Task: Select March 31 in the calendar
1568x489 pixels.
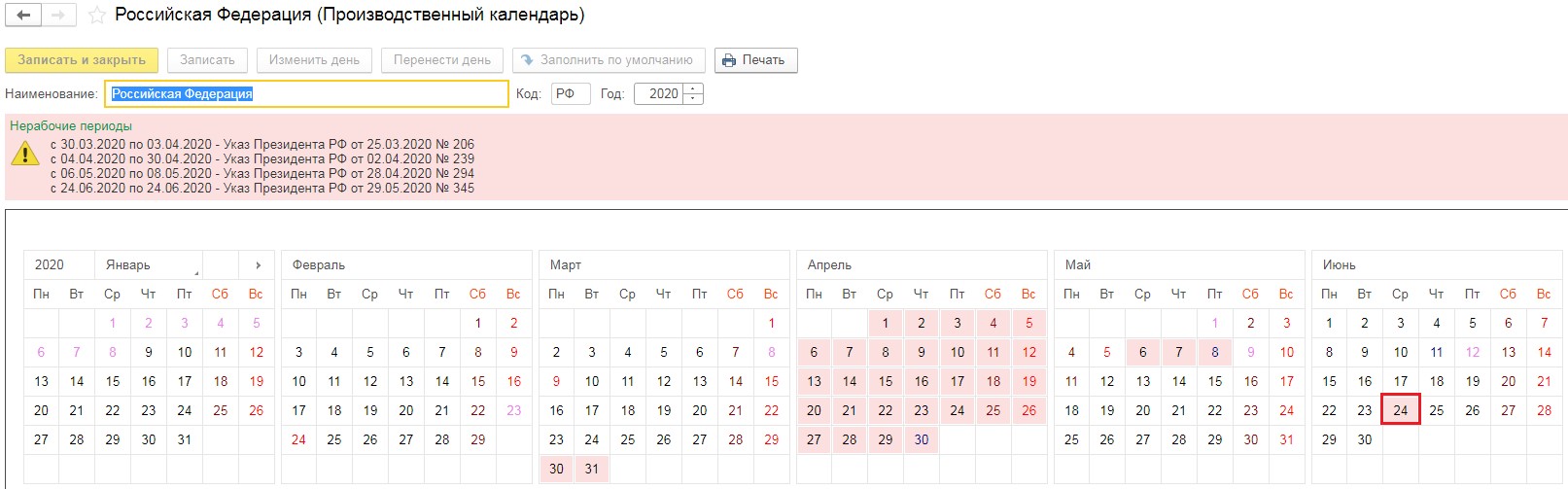Action: point(592,469)
